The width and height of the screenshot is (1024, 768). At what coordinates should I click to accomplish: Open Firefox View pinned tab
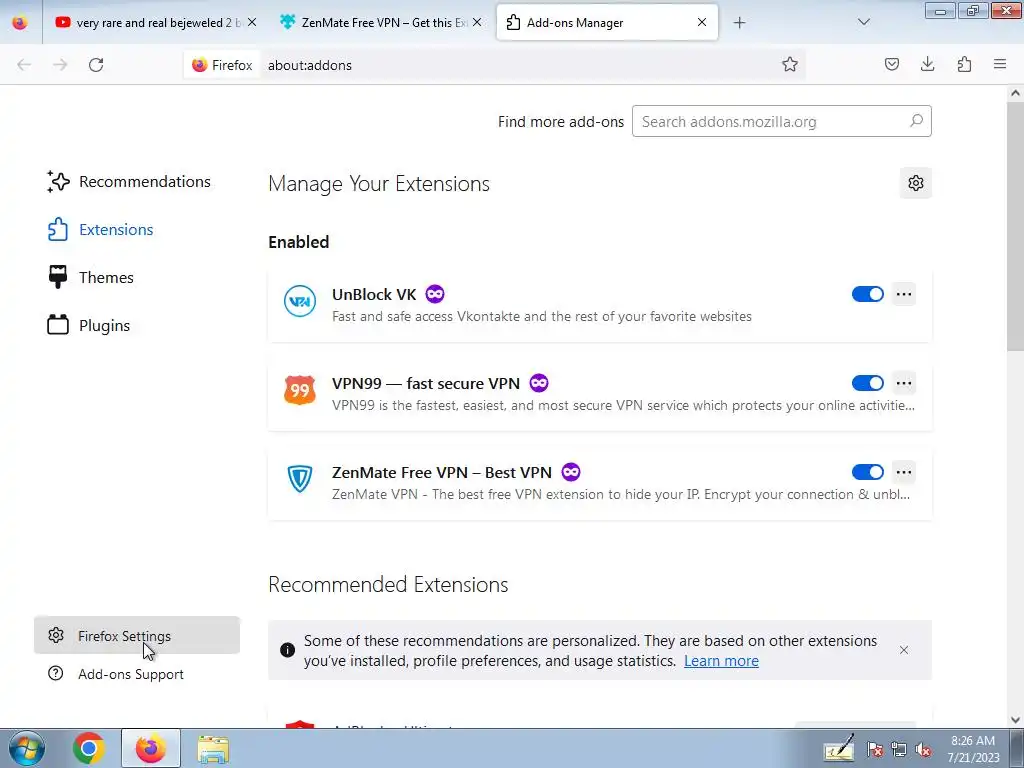coord(20,22)
